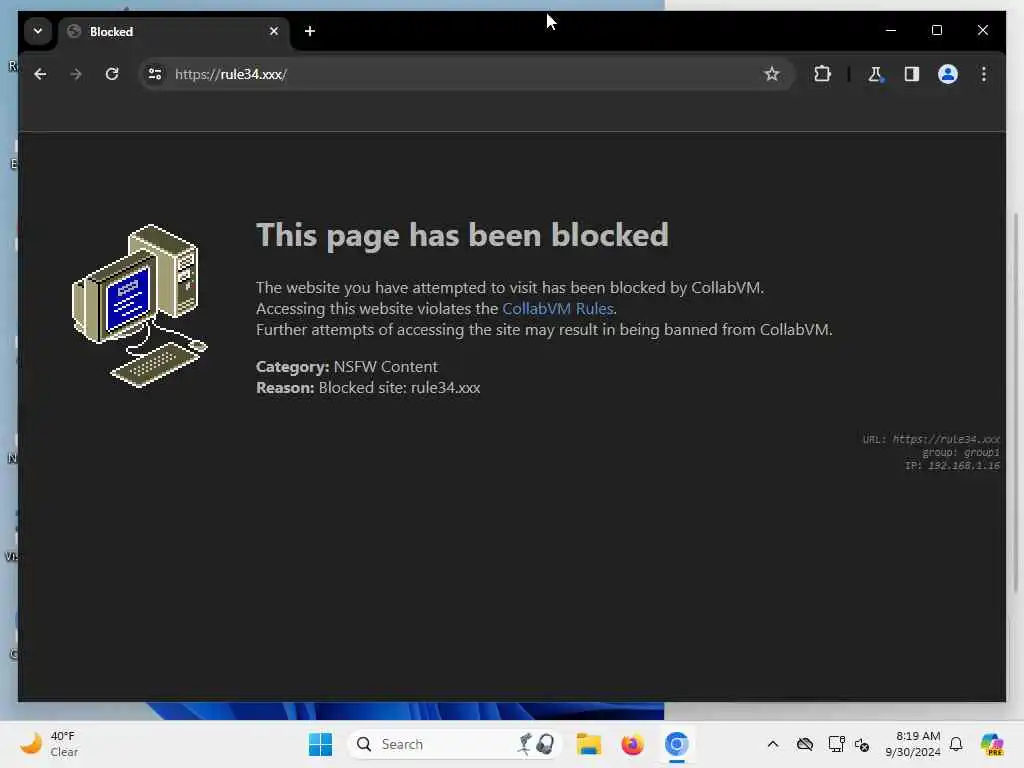Image resolution: width=1024 pixels, height=768 pixels.
Task: Close the Blocked tab
Action: pyautogui.click(x=274, y=31)
